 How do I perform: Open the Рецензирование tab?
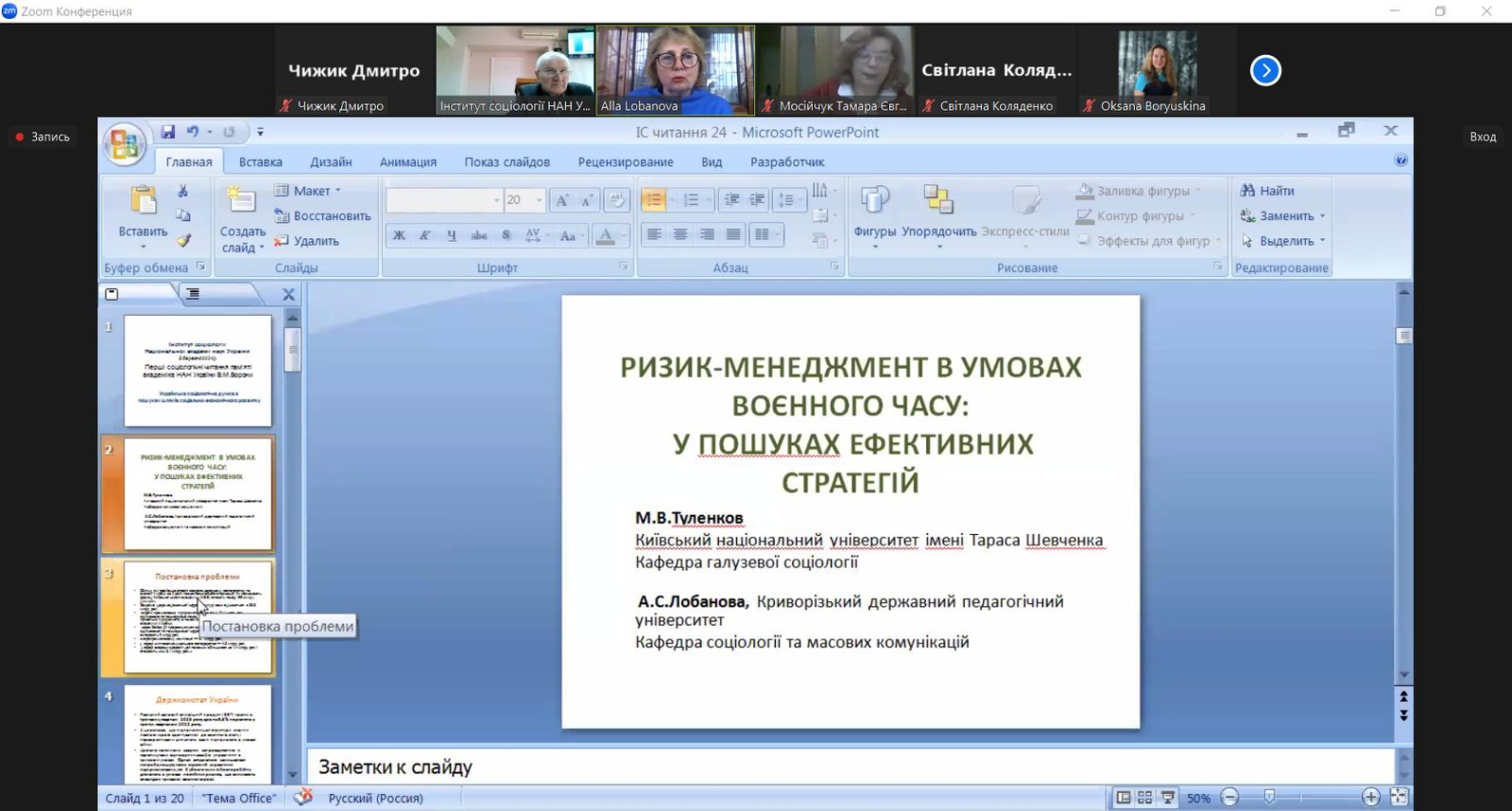[626, 162]
